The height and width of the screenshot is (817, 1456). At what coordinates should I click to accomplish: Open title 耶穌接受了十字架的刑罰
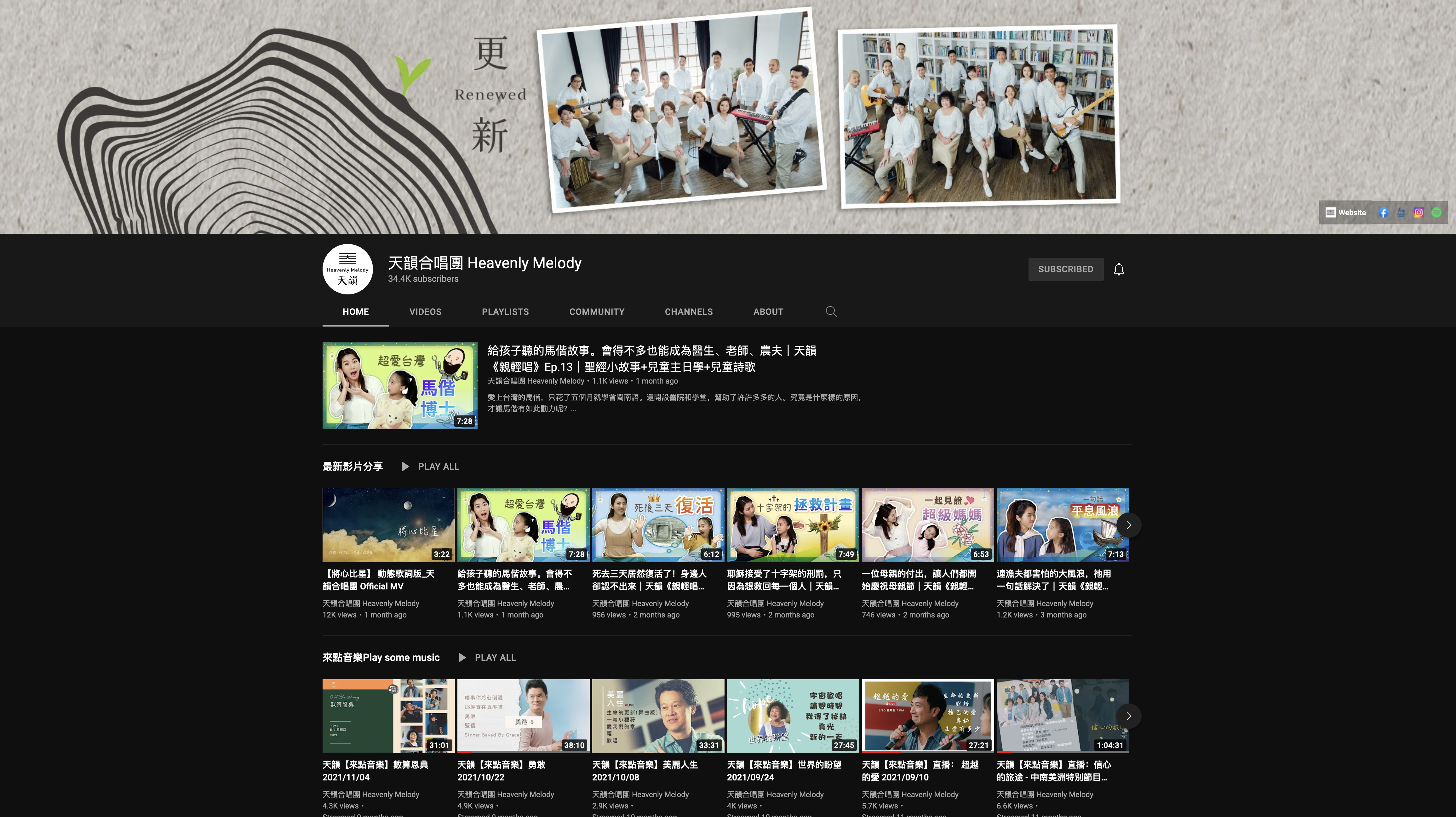784,580
